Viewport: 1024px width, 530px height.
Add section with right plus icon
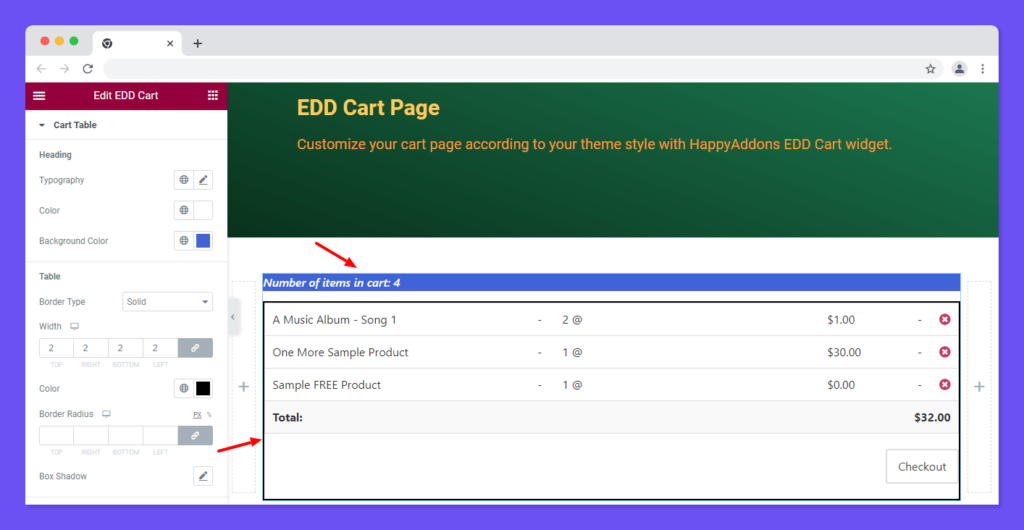[x=979, y=387]
